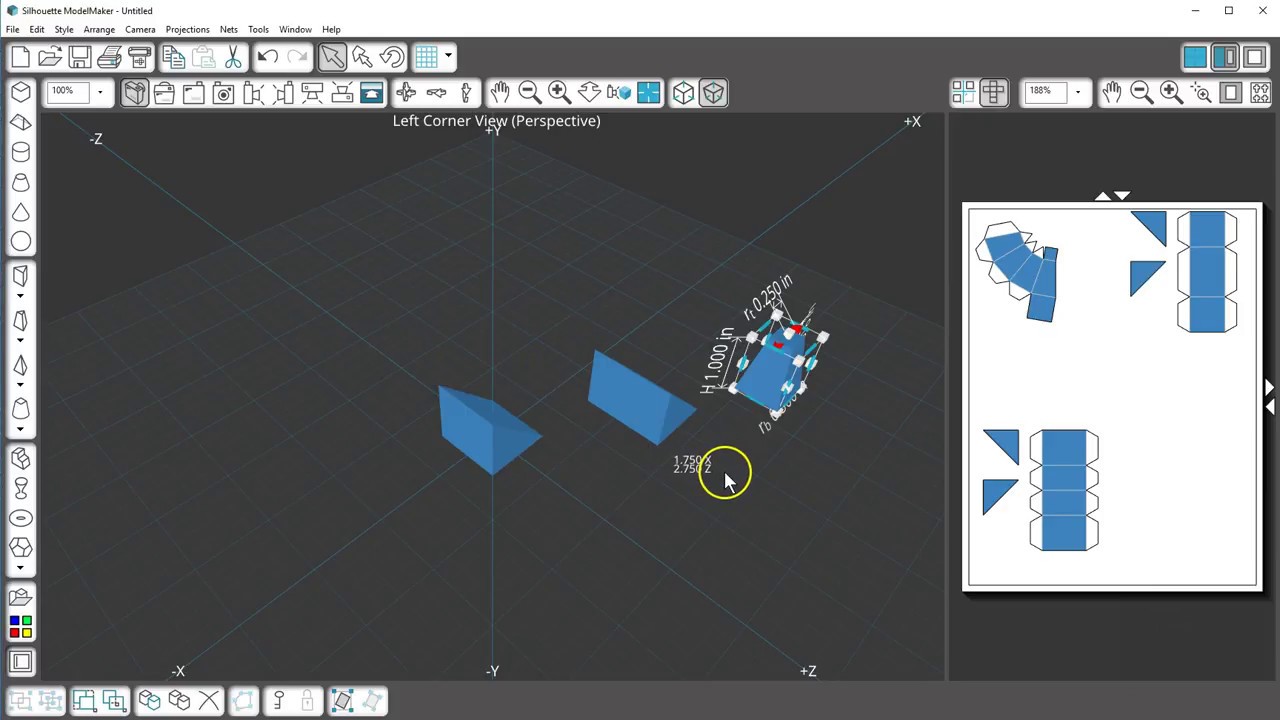Add a cylinder shape tool
The height and width of the screenshot is (720, 1280).
click(x=21, y=152)
